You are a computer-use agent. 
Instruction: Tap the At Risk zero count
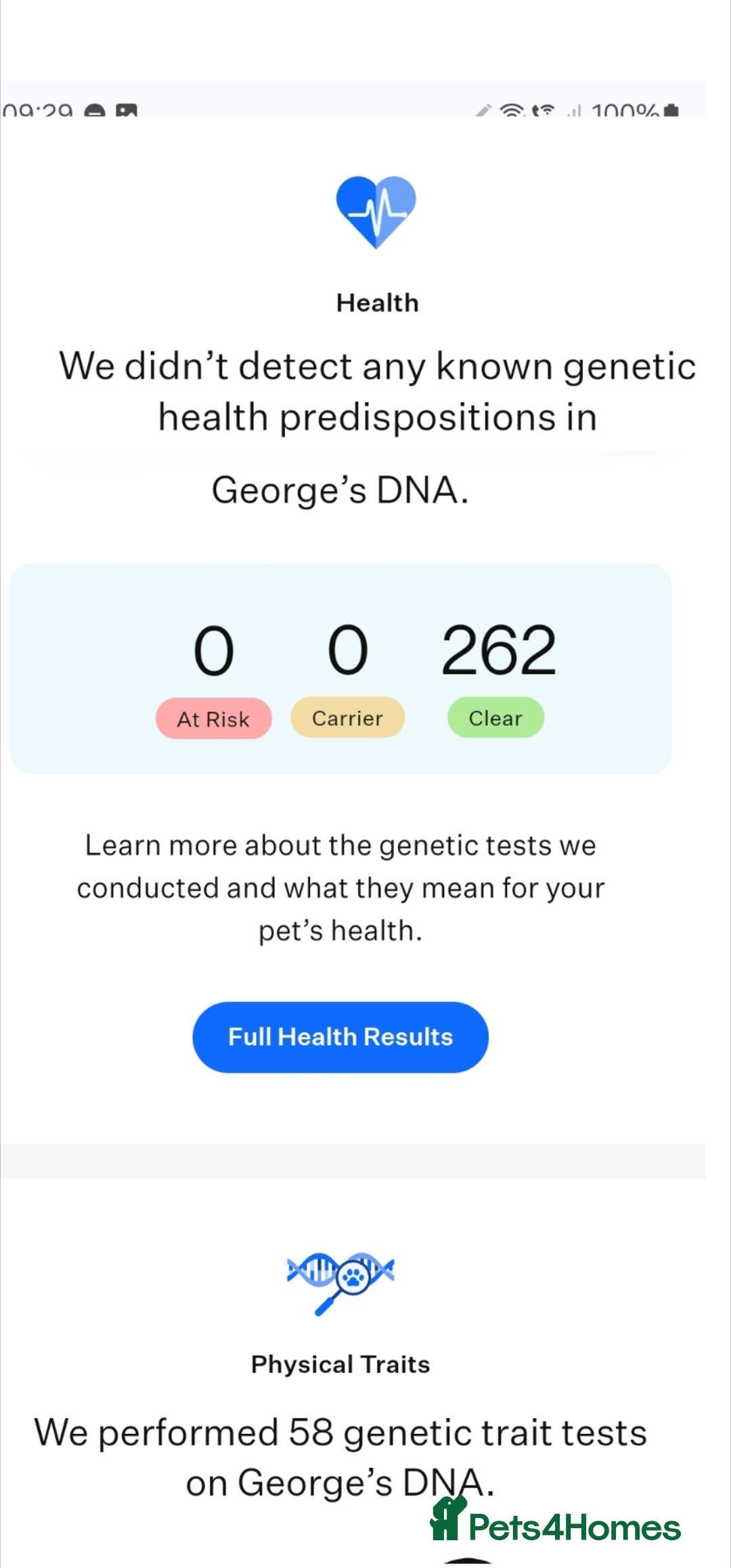(x=214, y=651)
